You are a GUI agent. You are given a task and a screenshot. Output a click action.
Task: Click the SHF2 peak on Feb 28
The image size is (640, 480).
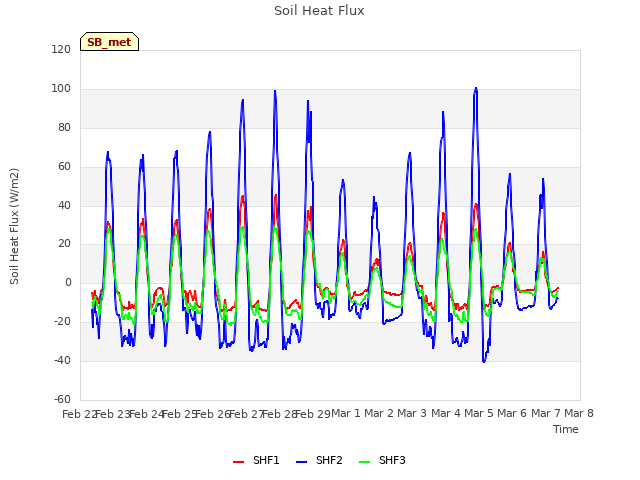click(x=275, y=91)
